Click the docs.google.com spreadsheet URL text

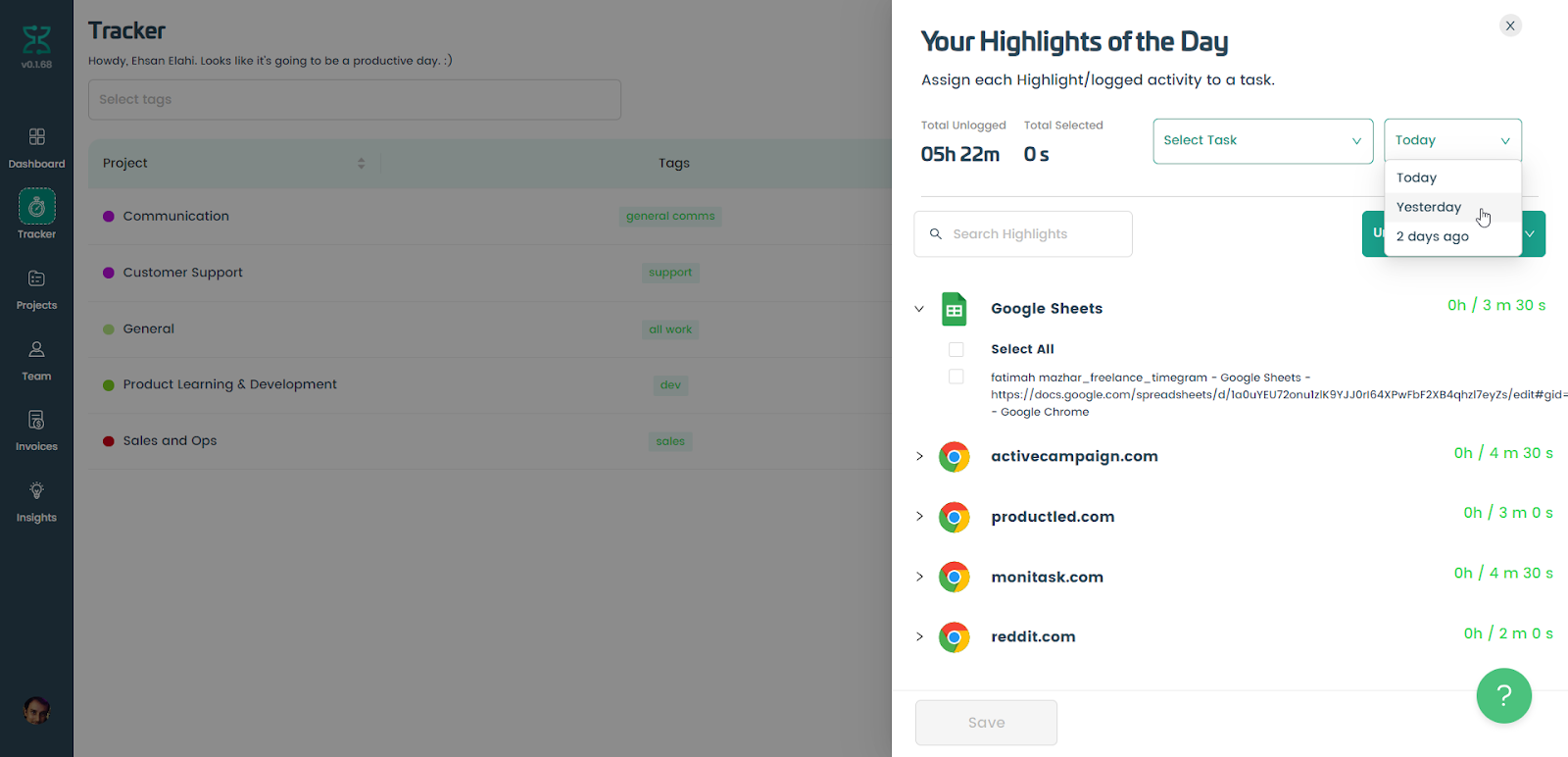[1279, 394]
